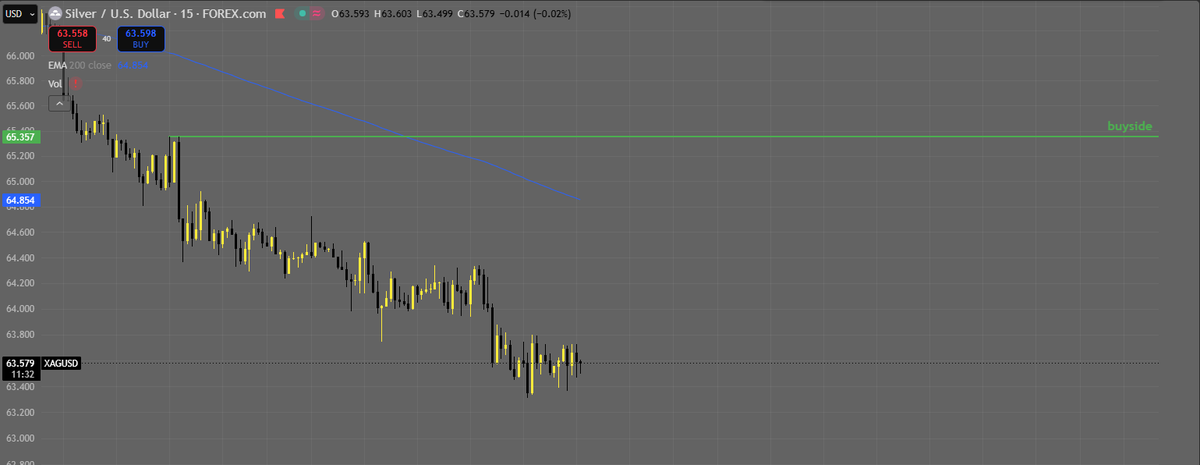Click the pink wavy data-mode icon

coord(318,15)
